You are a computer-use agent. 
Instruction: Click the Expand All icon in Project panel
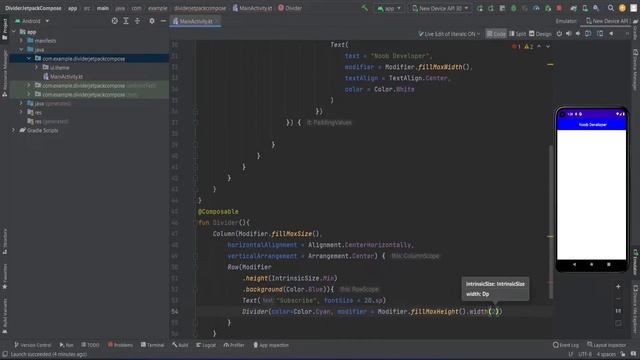pyautogui.click(x=126, y=21)
